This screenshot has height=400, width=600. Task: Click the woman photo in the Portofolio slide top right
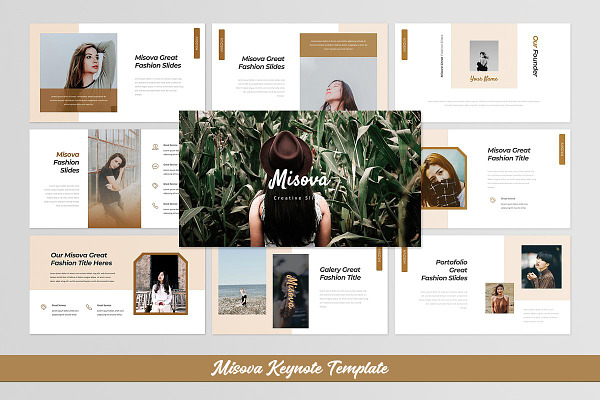541,267
